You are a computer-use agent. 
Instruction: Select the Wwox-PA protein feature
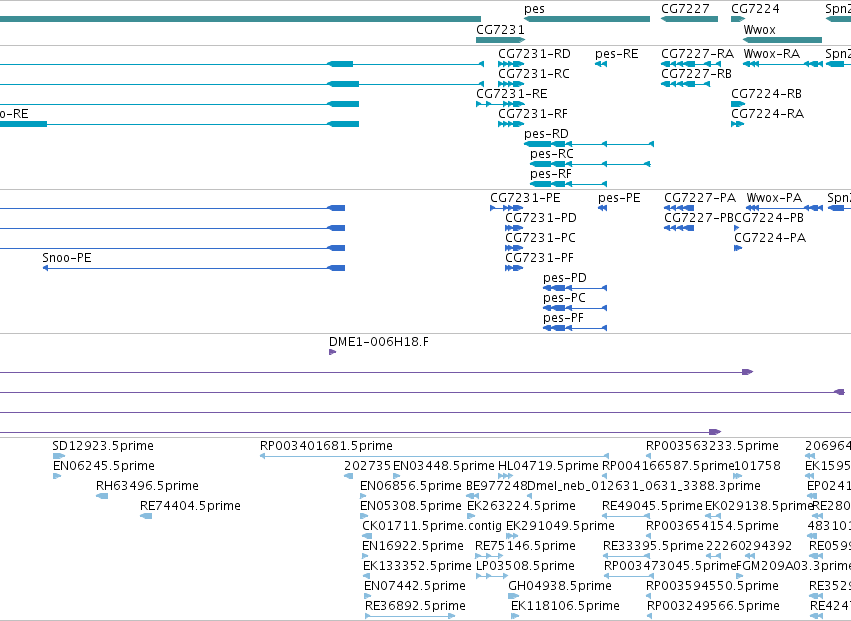click(785, 208)
